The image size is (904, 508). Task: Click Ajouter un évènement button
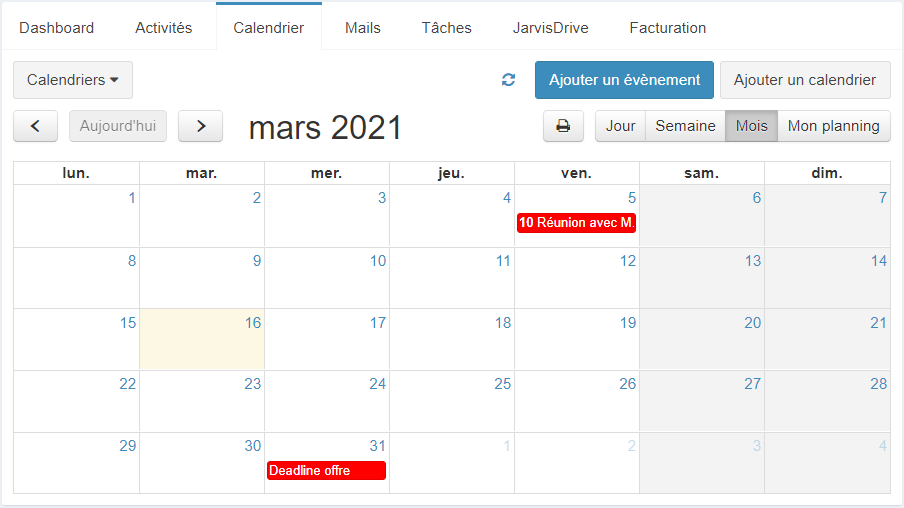(x=624, y=80)
